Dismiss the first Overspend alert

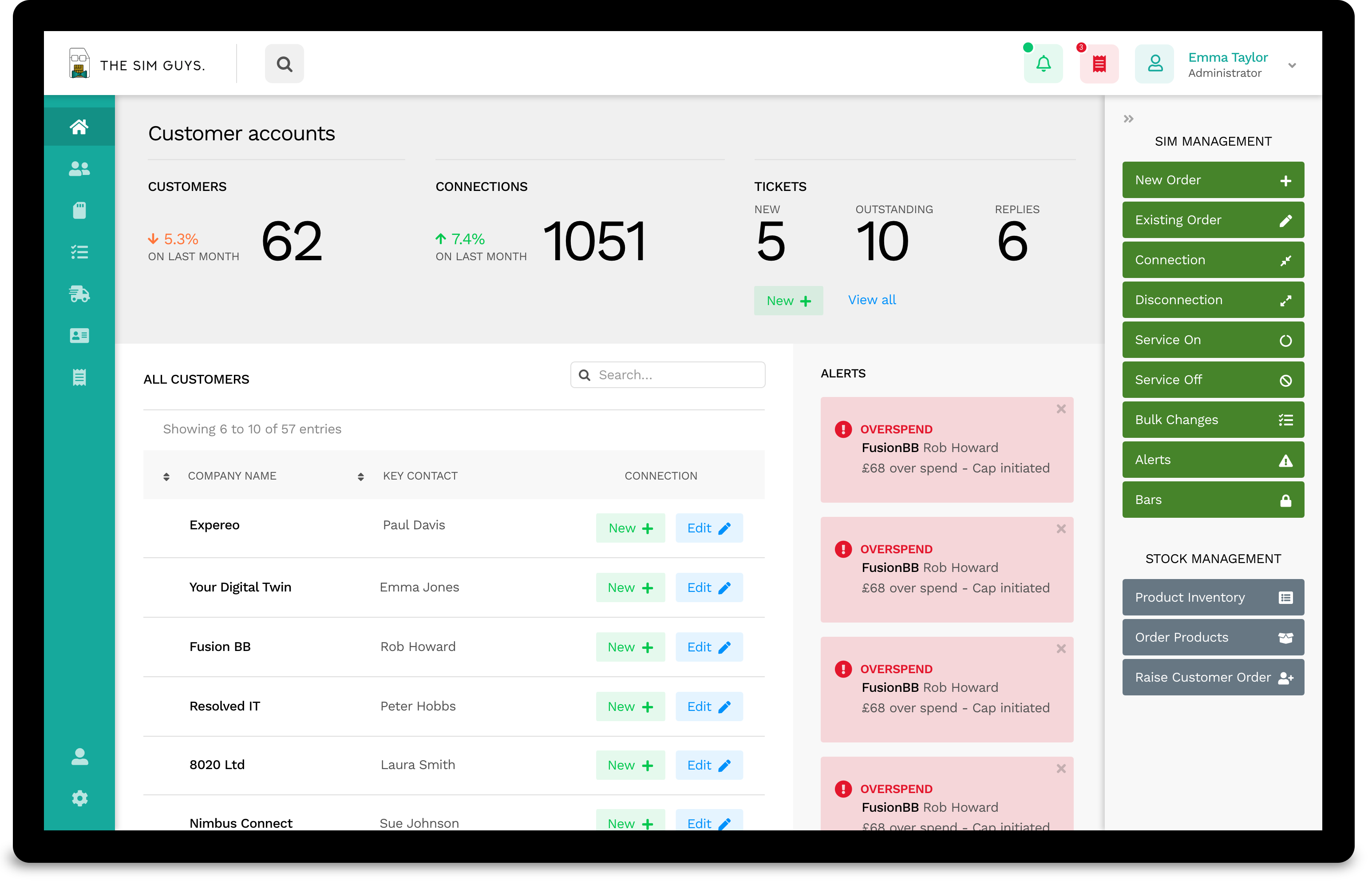(x=1061, y=409)
